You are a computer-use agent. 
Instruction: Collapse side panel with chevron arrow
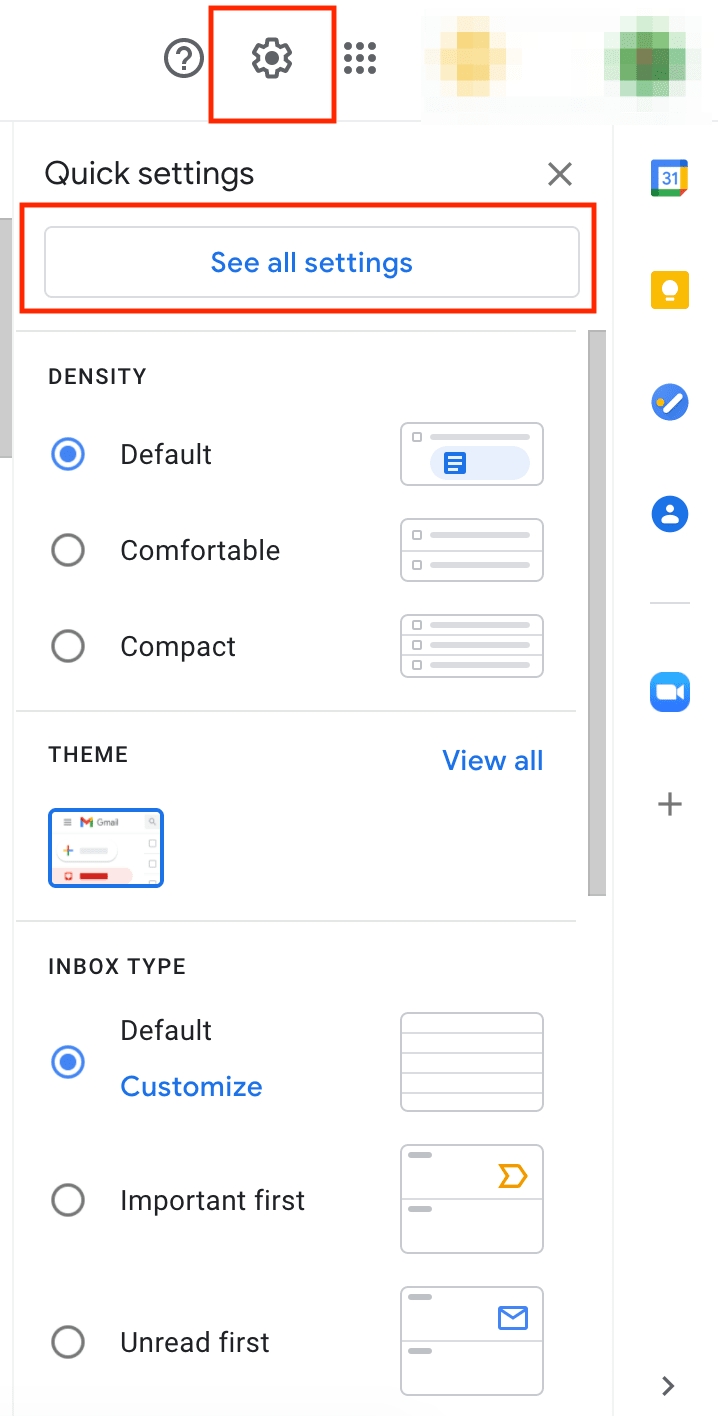pyautogui.click(x=669, y=1385)
